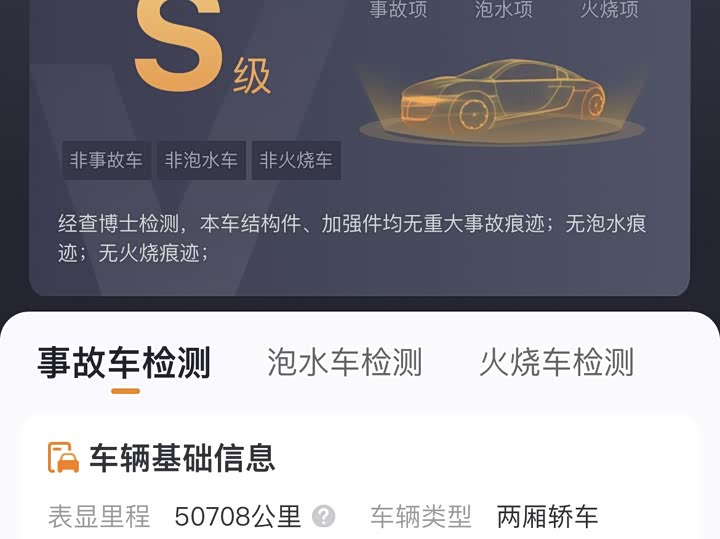Tap the 表显里程 label
This screenshot has width=720, height=539.
pos(99,517)
